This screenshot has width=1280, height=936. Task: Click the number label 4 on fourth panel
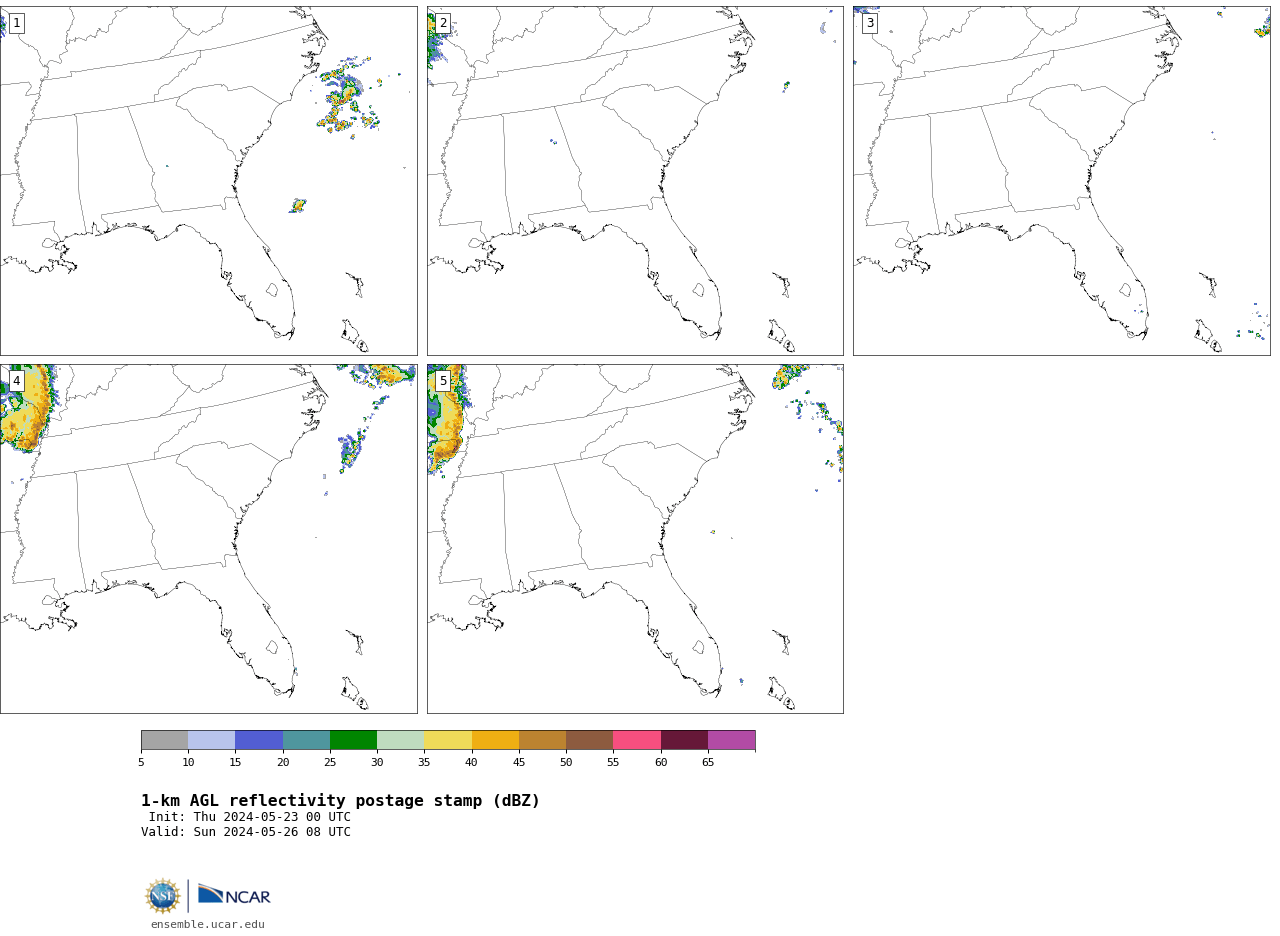click(16, 381)
